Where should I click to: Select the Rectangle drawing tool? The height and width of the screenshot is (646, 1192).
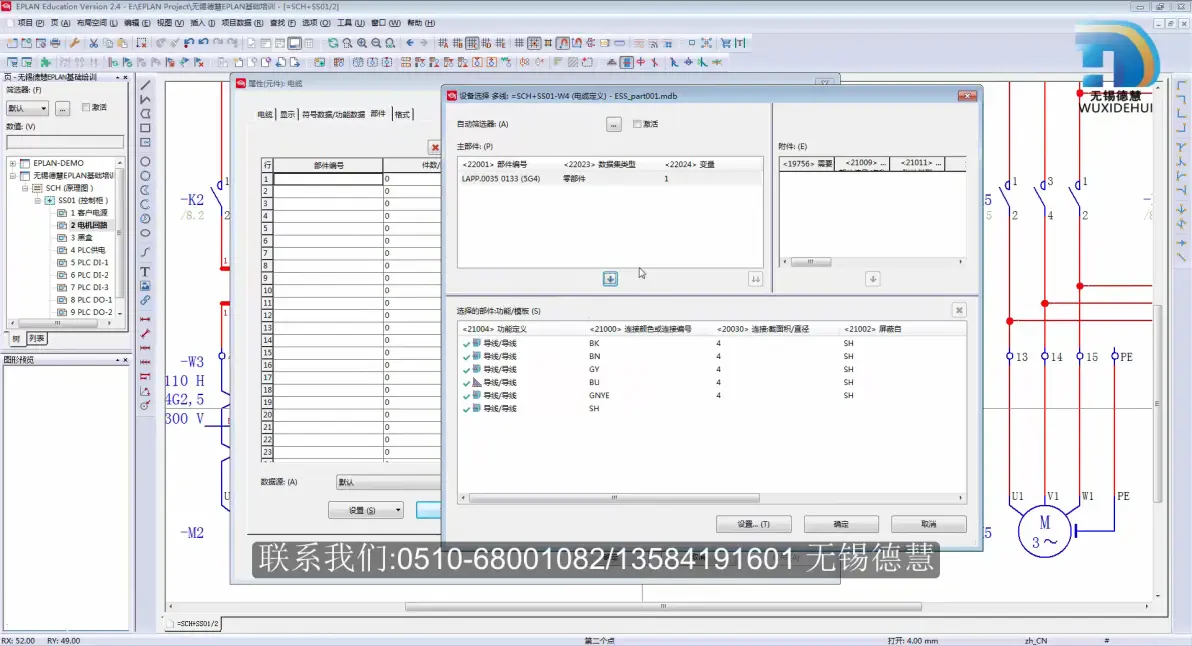145,128
